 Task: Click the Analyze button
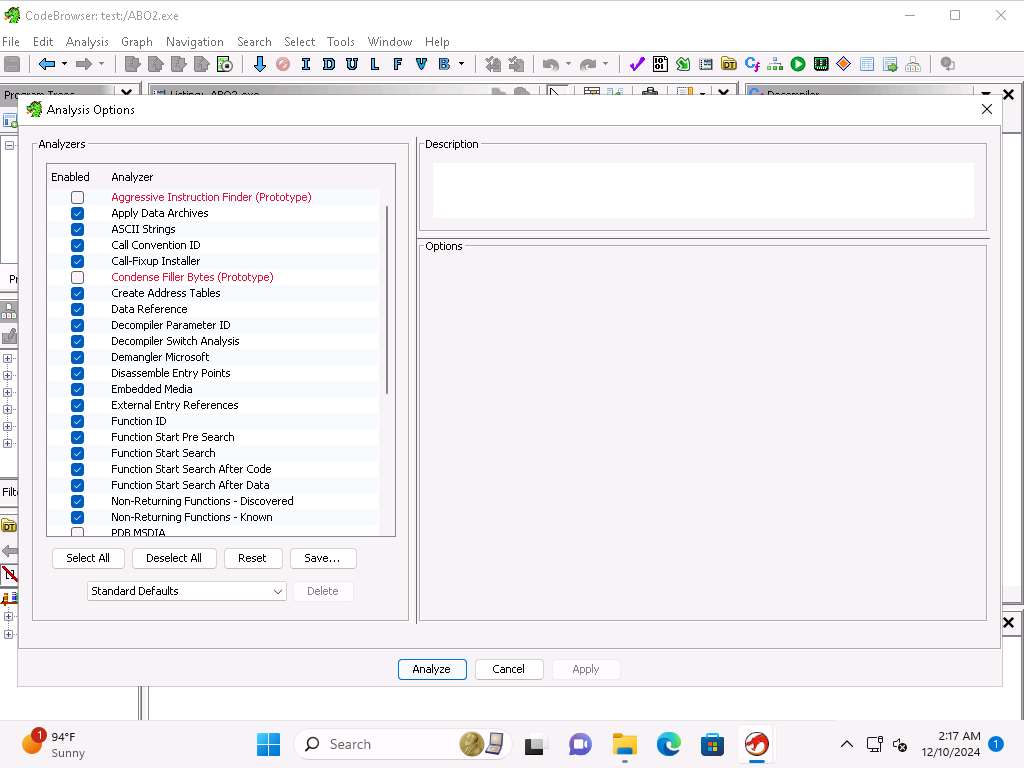[x=431, y=669]
